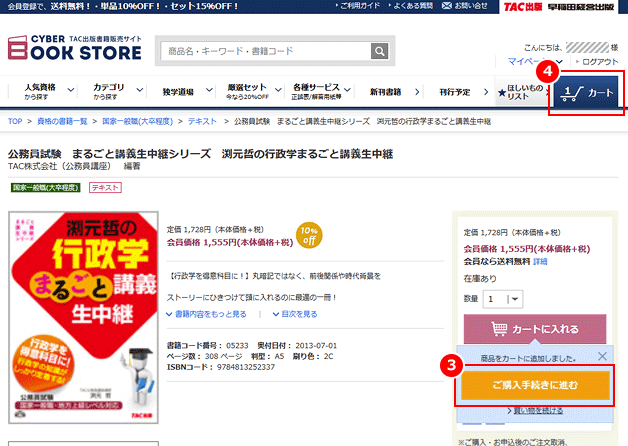This screenshot has width=628, height=446.
Task: Click the cart icon in カートに入れる
Action: tap(499, 329)
